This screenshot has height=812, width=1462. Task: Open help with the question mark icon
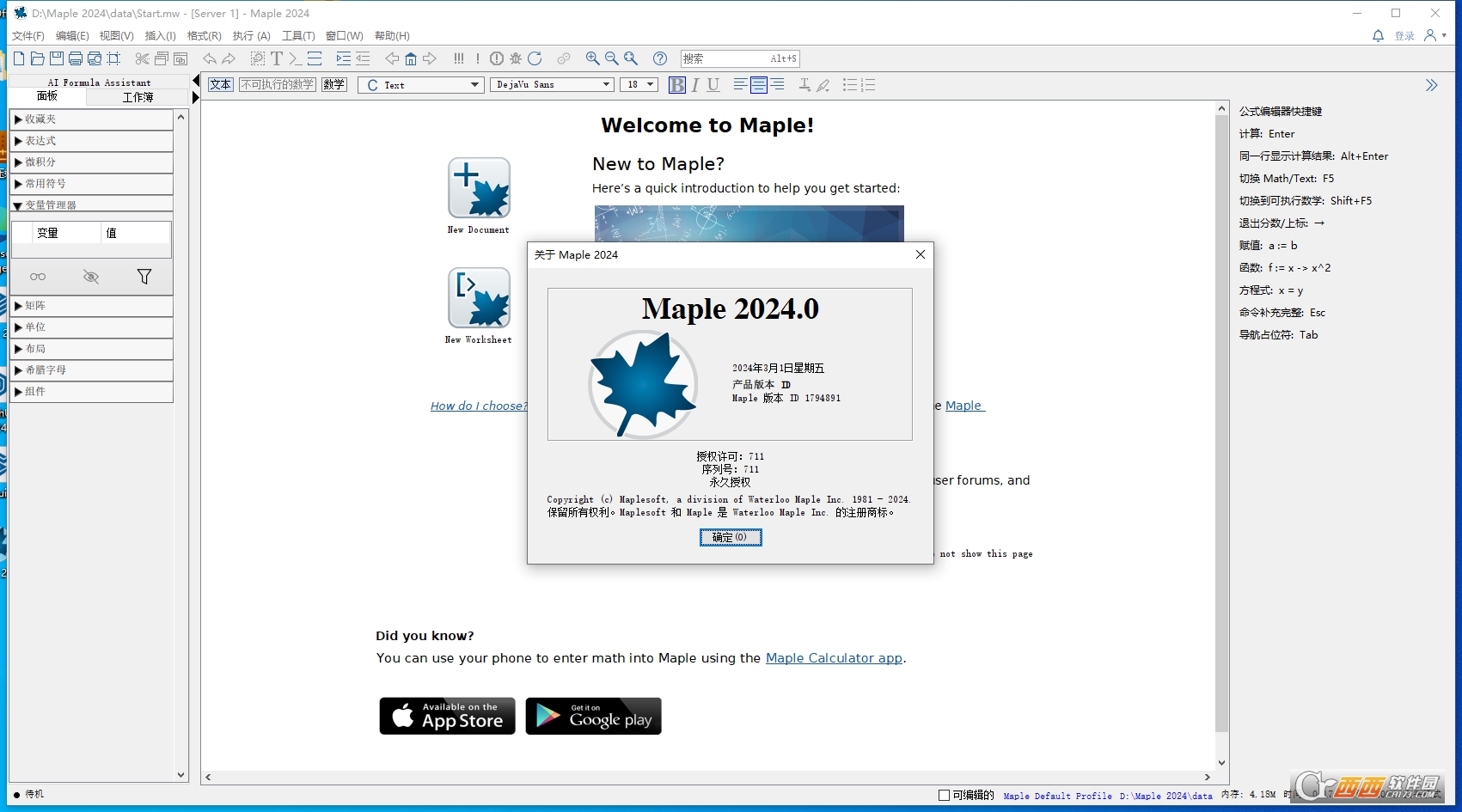[660, 58]
